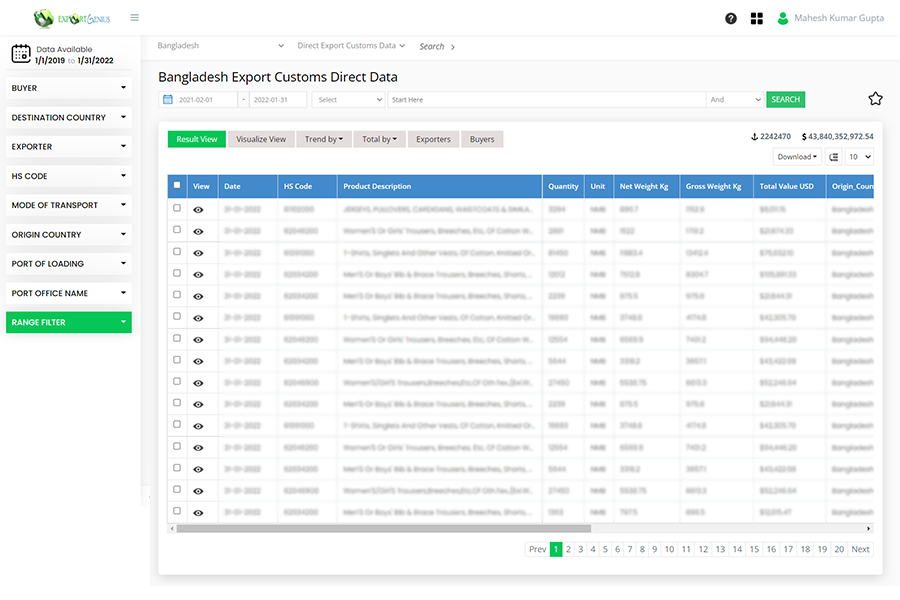
Task: Click the calendar icon in date field
Action: [x=168, y=100]
